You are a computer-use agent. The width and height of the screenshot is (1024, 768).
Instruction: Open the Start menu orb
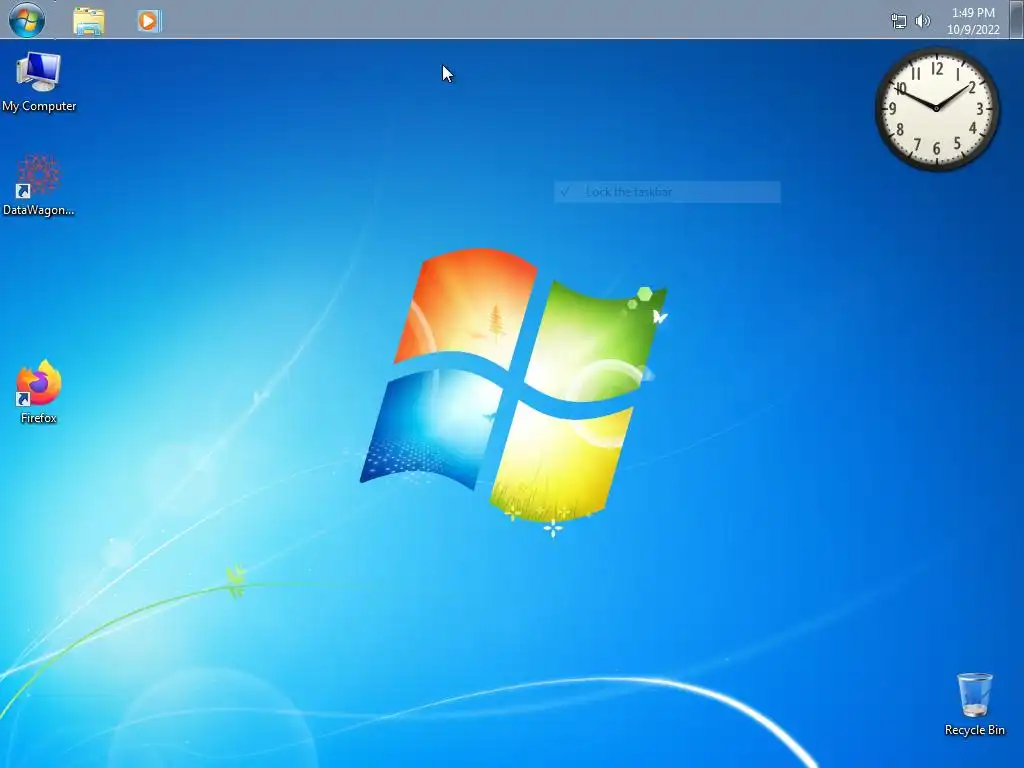27,20
